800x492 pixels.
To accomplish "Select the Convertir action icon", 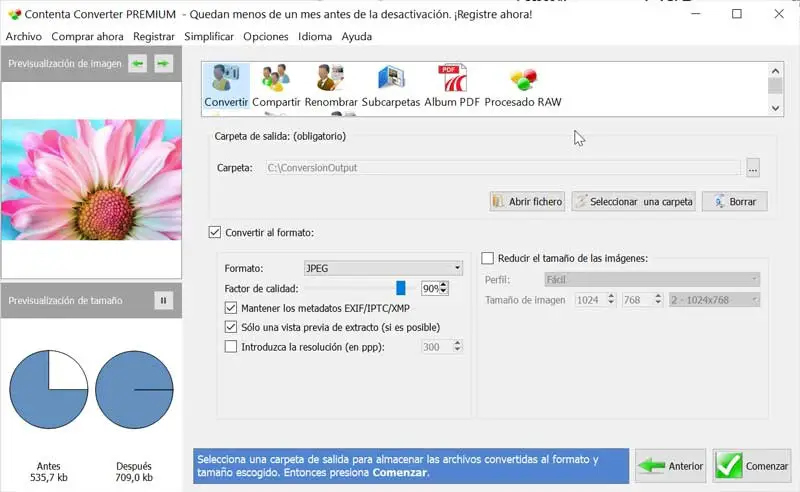I will click(226, 86).
